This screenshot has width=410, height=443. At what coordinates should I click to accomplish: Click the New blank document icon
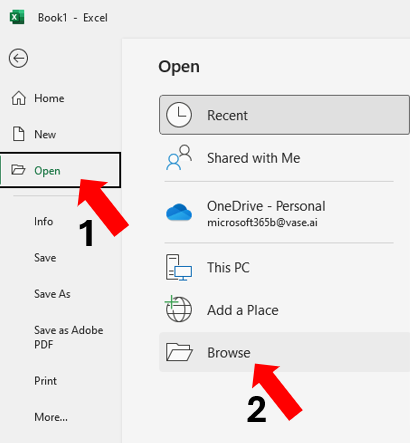pos(18,134)
